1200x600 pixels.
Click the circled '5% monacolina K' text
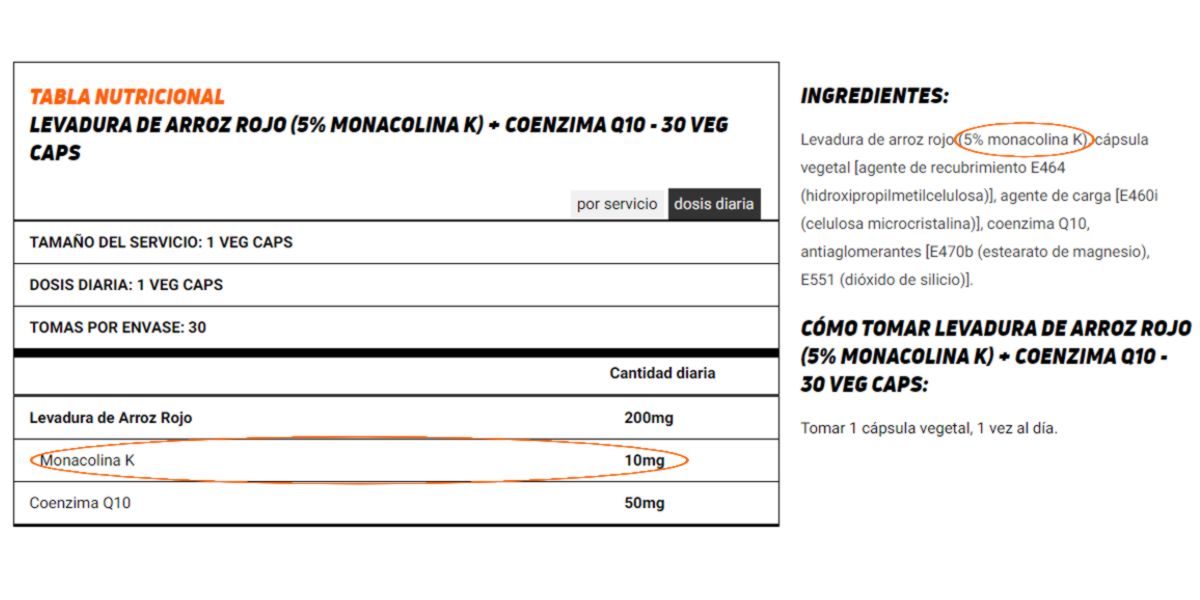1023,140
